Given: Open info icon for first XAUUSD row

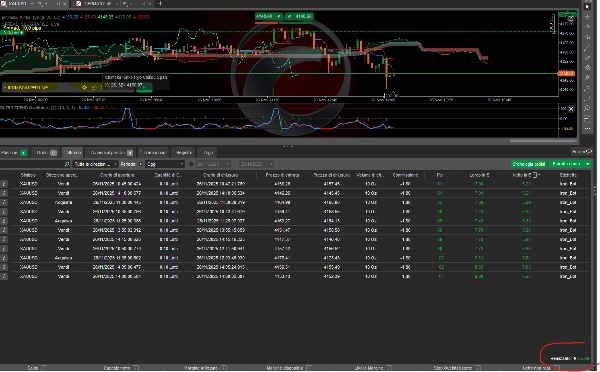Looking at the screenshot, I should tap(4, 184).
